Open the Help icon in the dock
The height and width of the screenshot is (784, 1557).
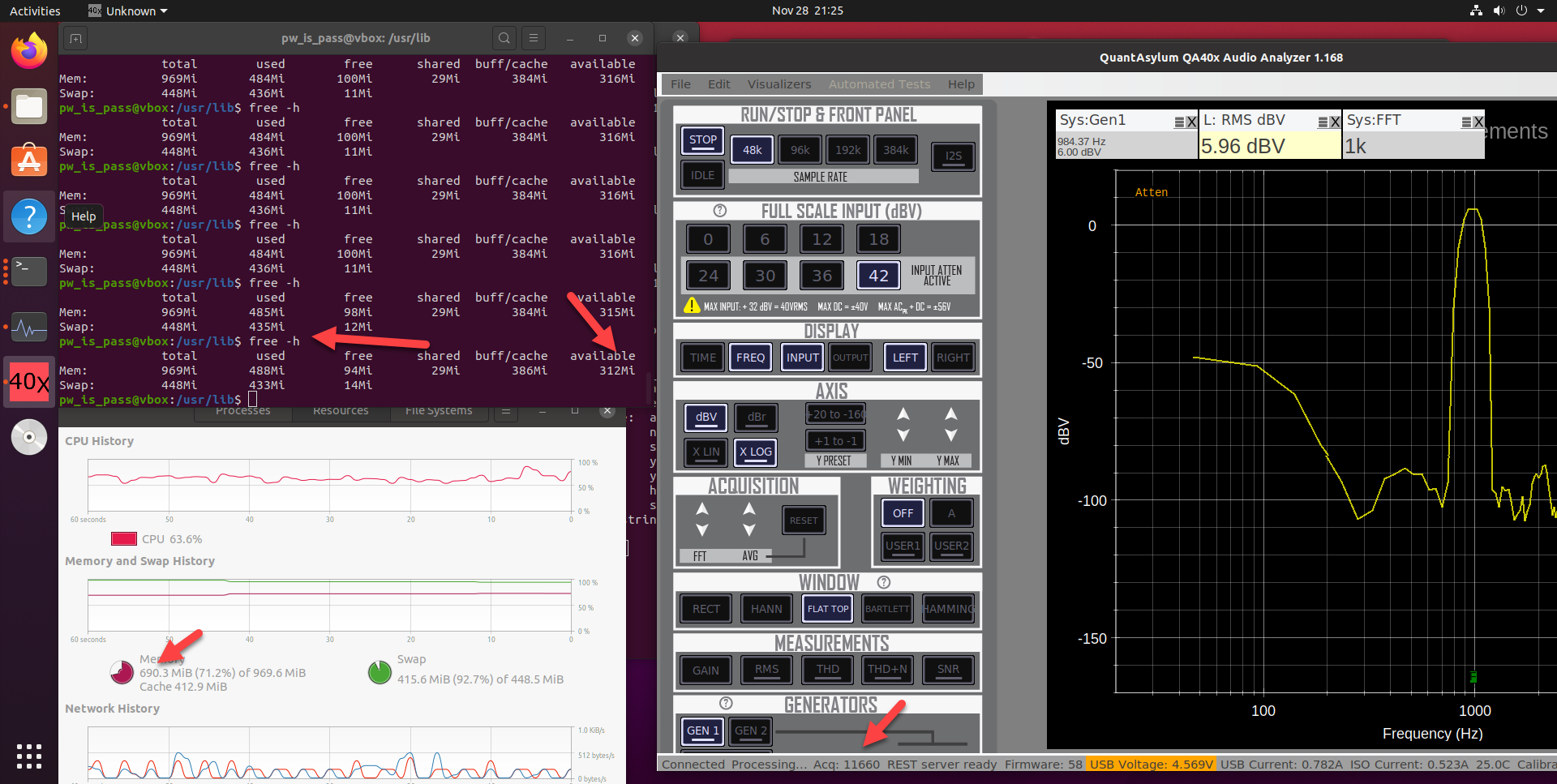click(29, 216)
